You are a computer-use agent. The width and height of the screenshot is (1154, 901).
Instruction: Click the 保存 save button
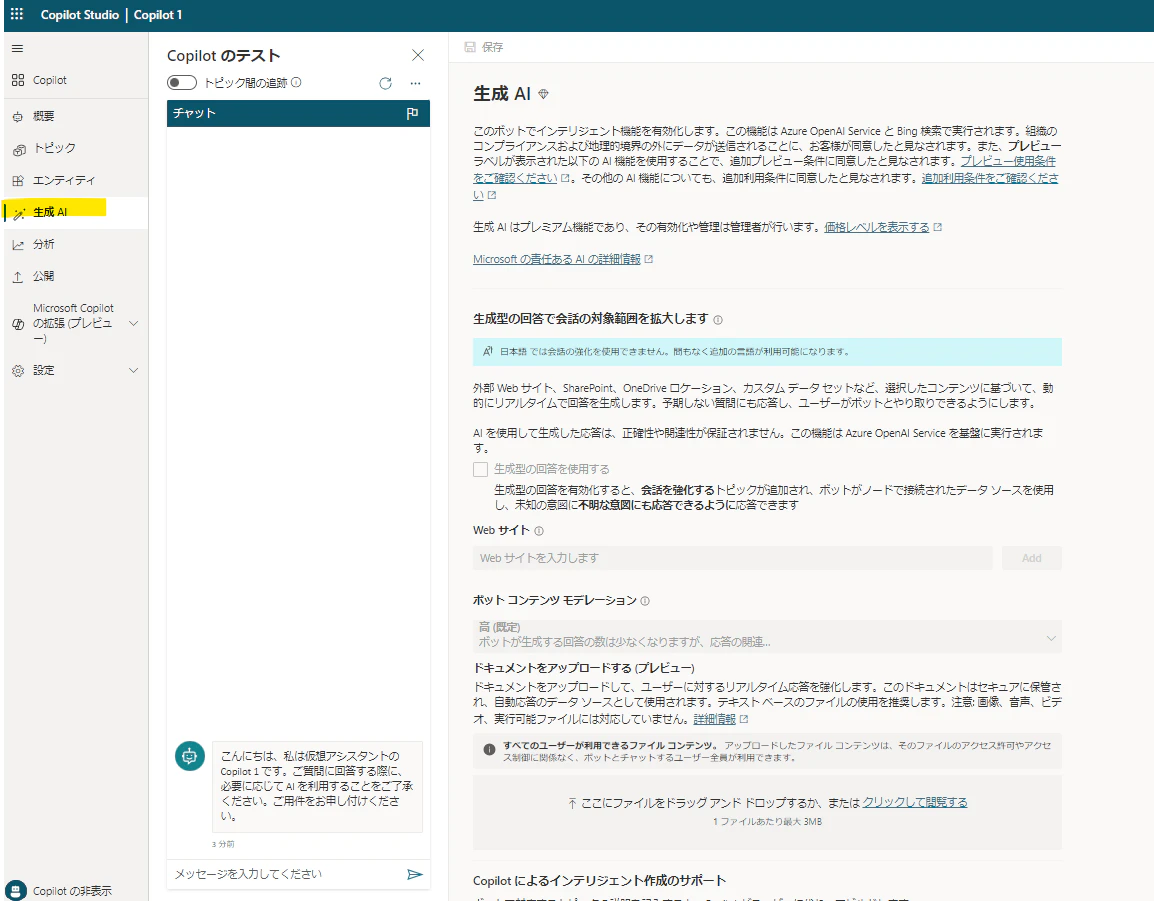(484, 47)
